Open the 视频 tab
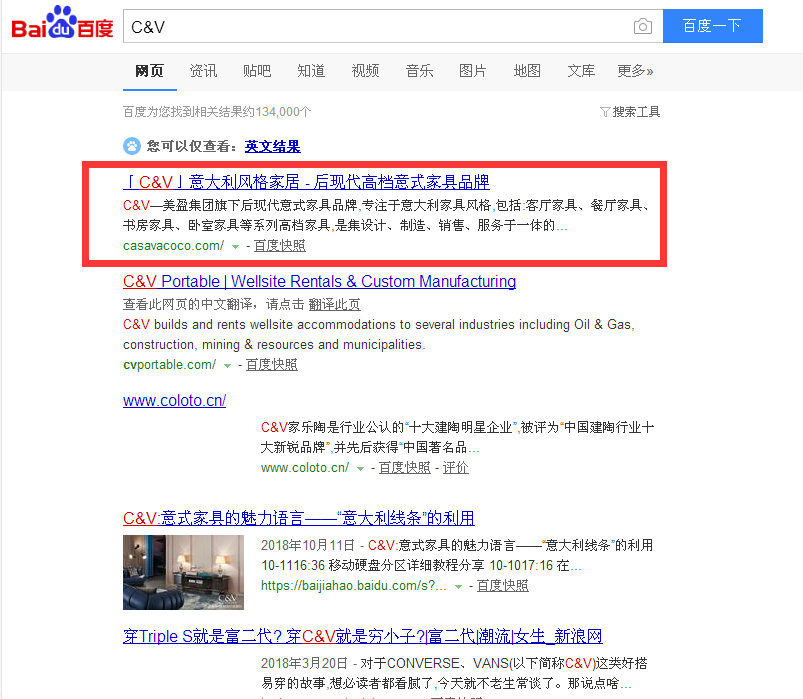 [x=365, y=71]
